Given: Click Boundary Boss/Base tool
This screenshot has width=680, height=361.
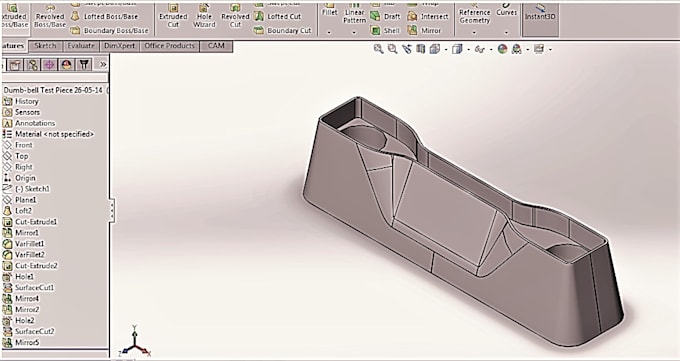Looking at the screenshot, I should coord(109,30).
